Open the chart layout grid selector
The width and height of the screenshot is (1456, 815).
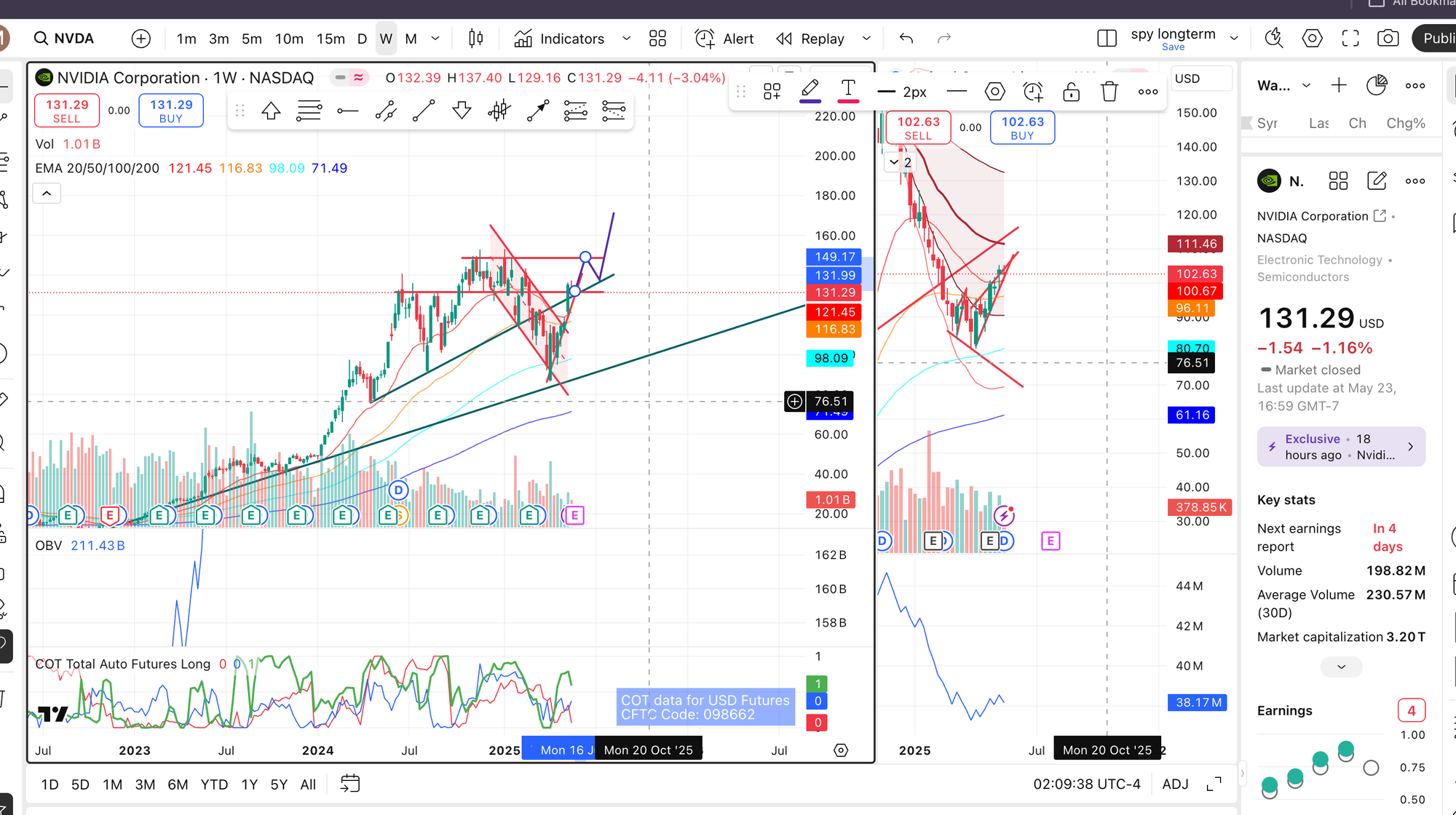[657, 39]
